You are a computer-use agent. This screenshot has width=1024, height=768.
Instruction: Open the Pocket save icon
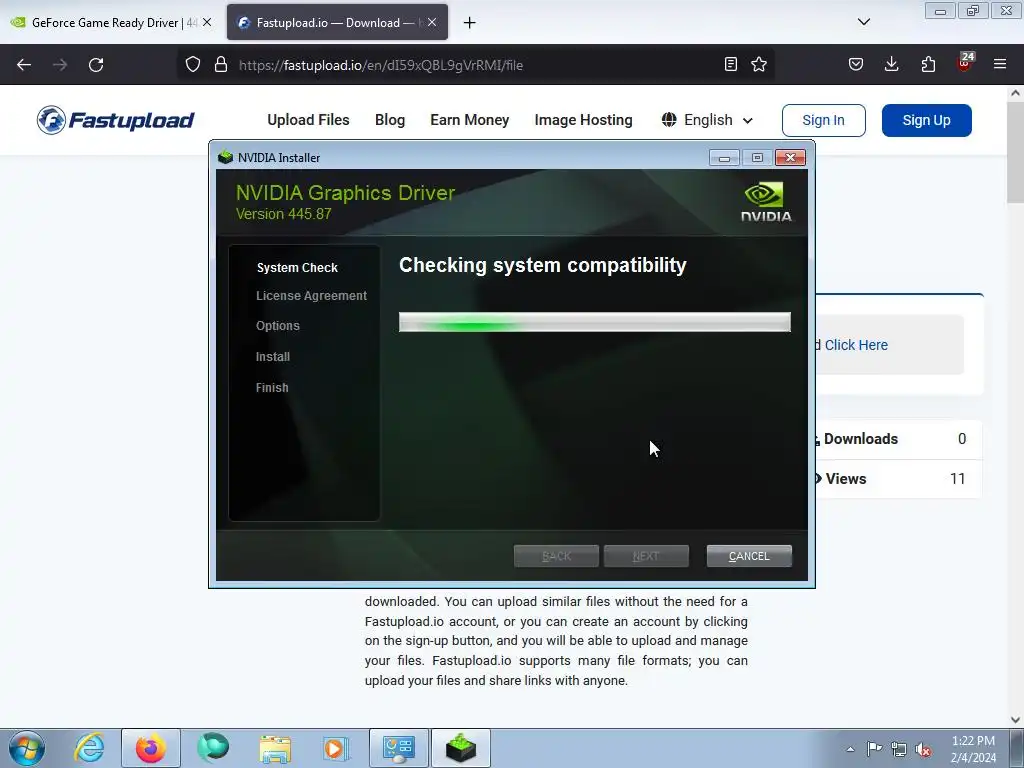pyautogui.click(x=856, y=64)
